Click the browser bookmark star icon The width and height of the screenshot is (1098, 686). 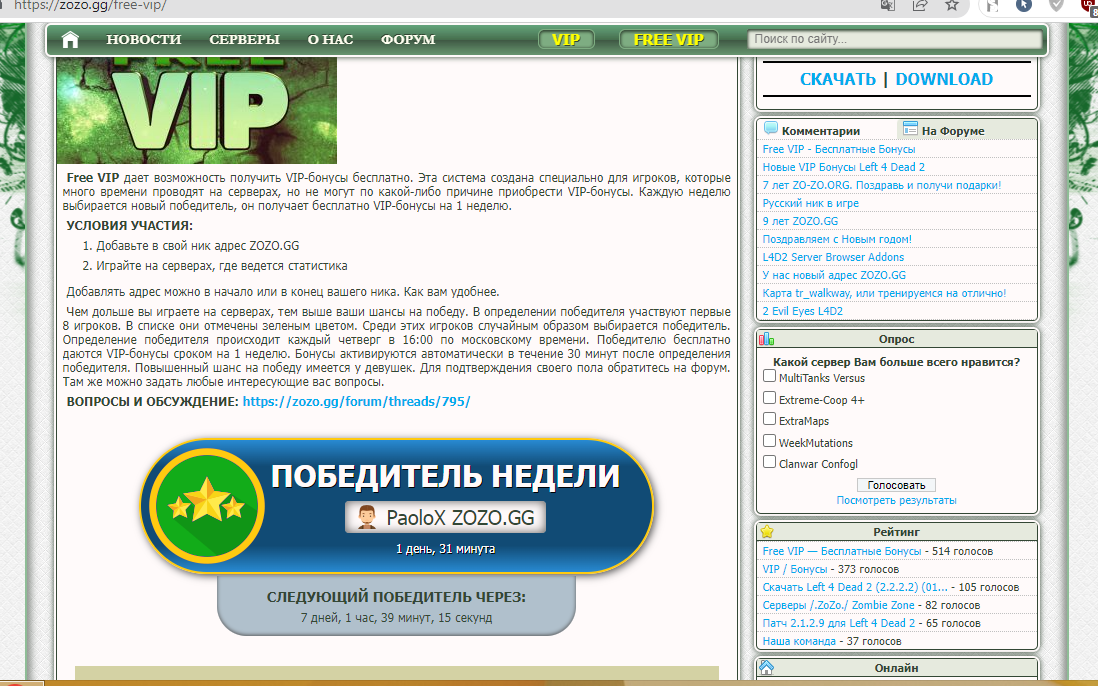point(952,5)
